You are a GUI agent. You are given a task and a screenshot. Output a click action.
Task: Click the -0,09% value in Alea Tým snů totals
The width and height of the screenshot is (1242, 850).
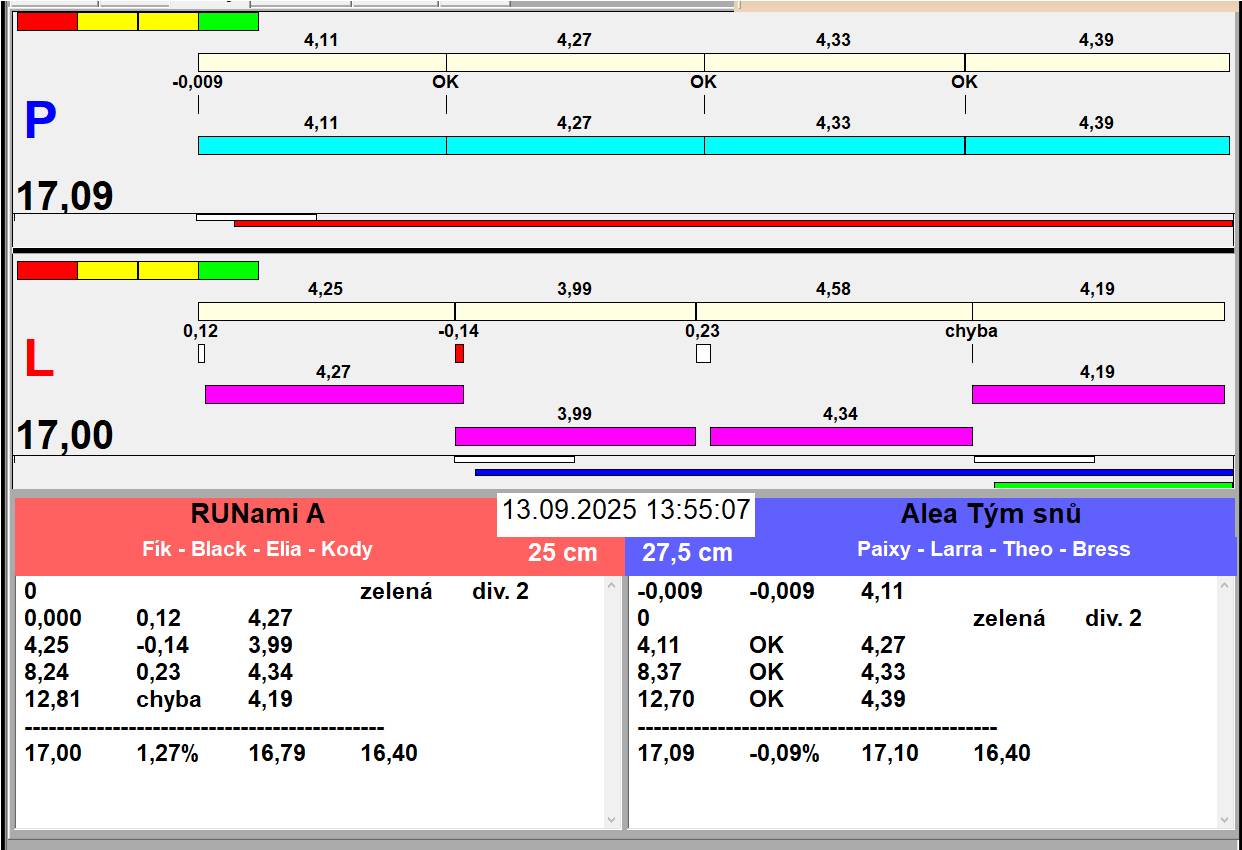[784, 753]
